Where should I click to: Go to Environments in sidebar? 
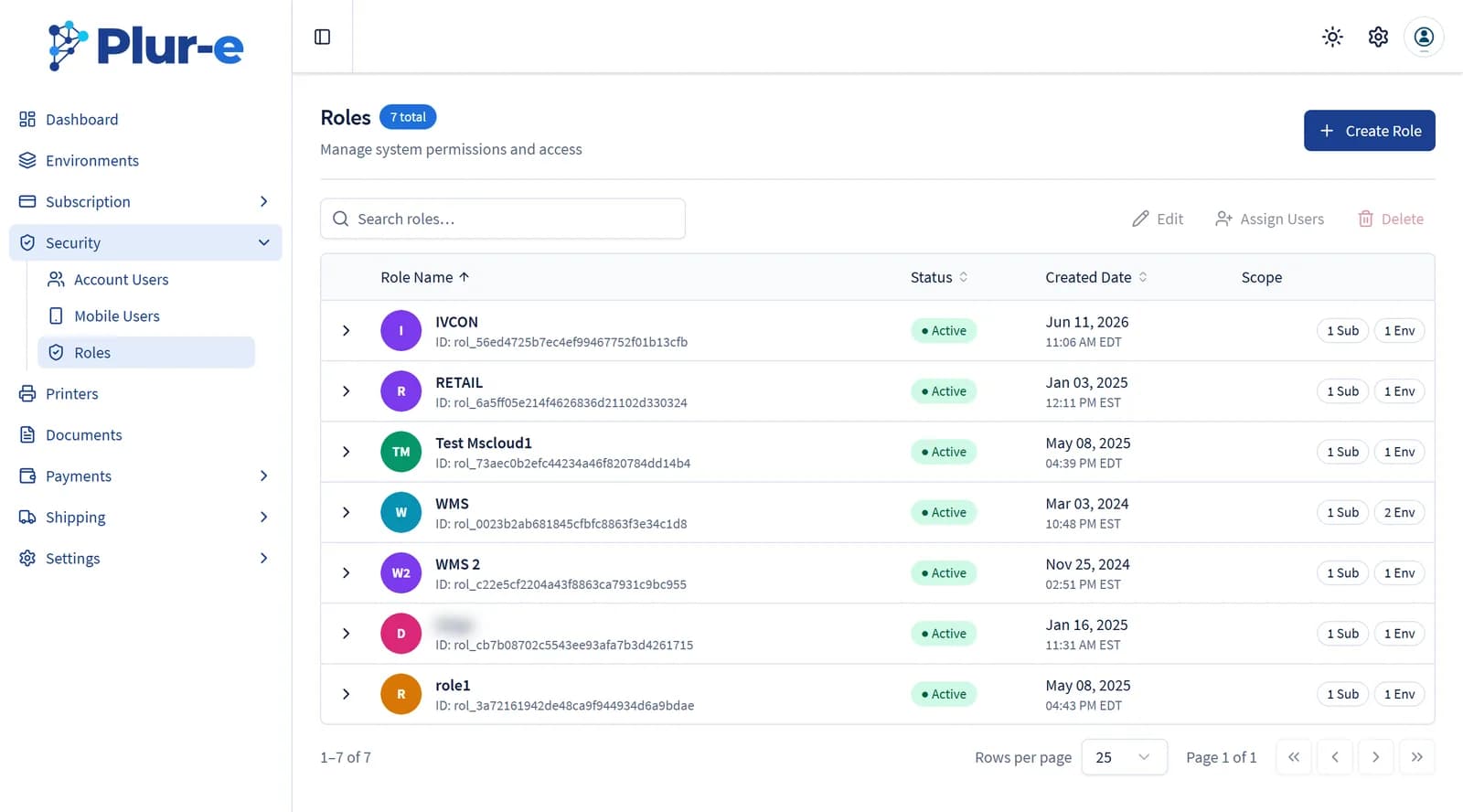coord(145,160)
